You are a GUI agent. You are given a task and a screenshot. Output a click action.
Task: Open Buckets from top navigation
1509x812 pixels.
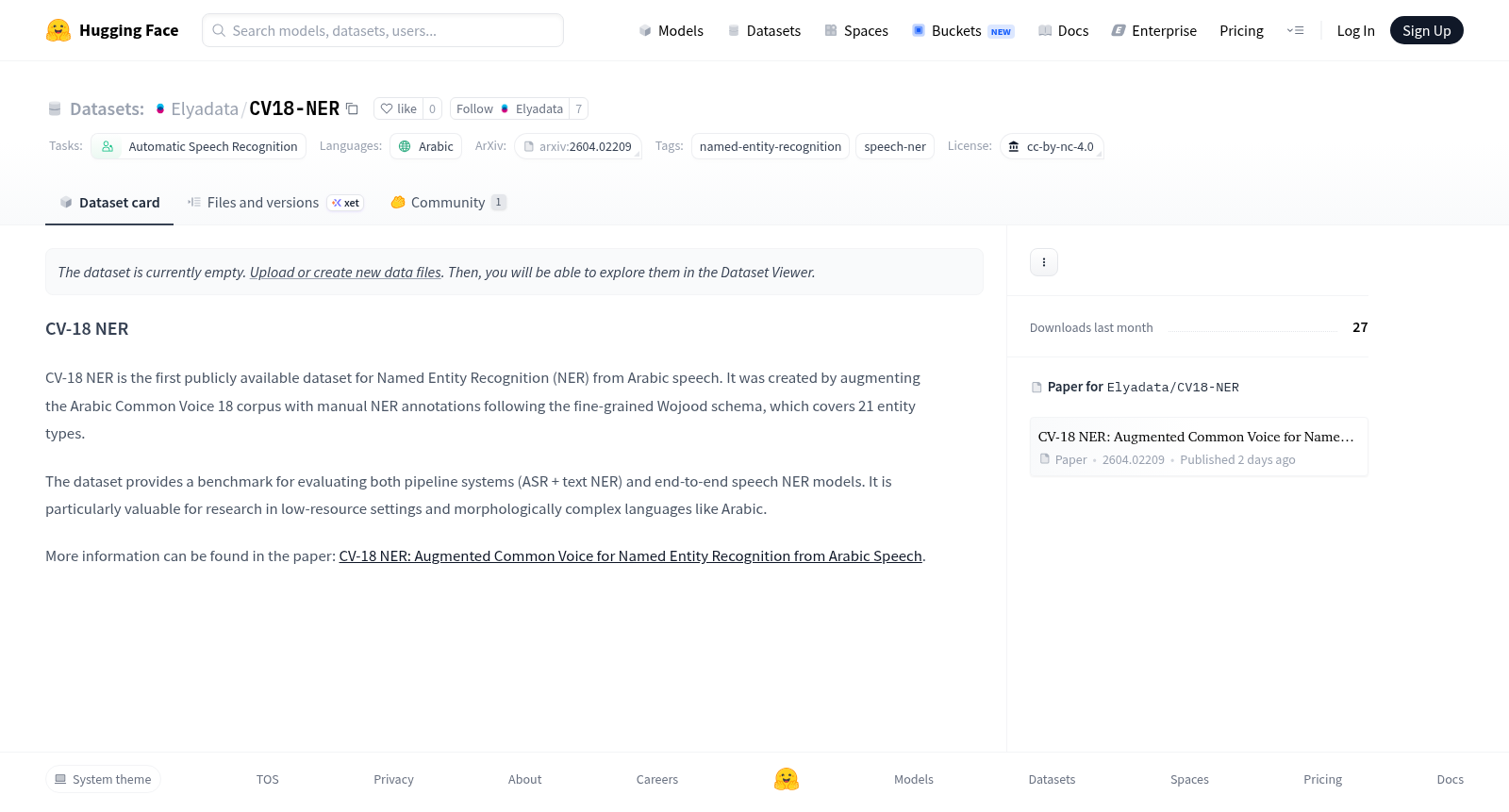[x=963, y=30]
